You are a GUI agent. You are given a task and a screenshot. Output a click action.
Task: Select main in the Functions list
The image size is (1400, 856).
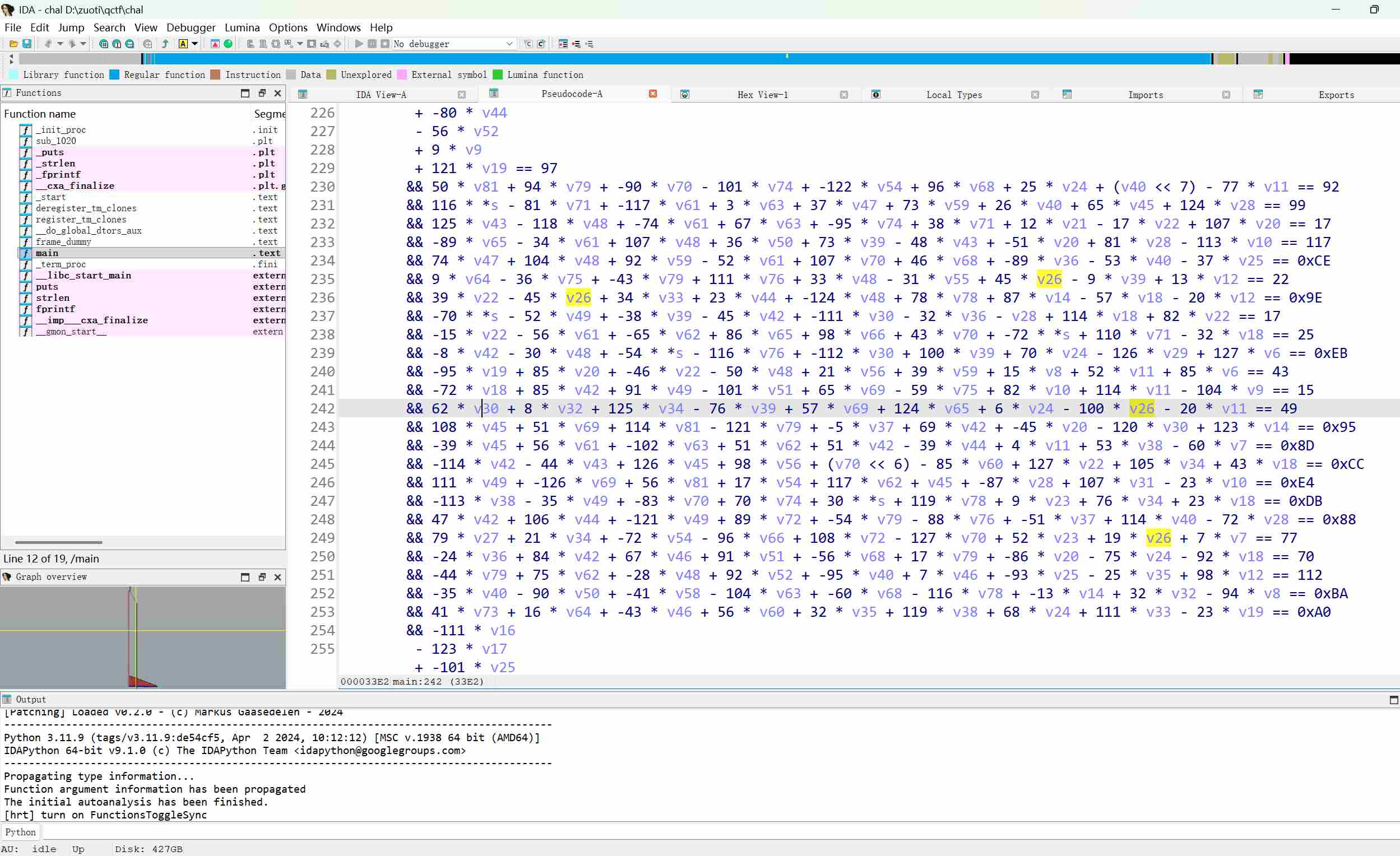47,253
